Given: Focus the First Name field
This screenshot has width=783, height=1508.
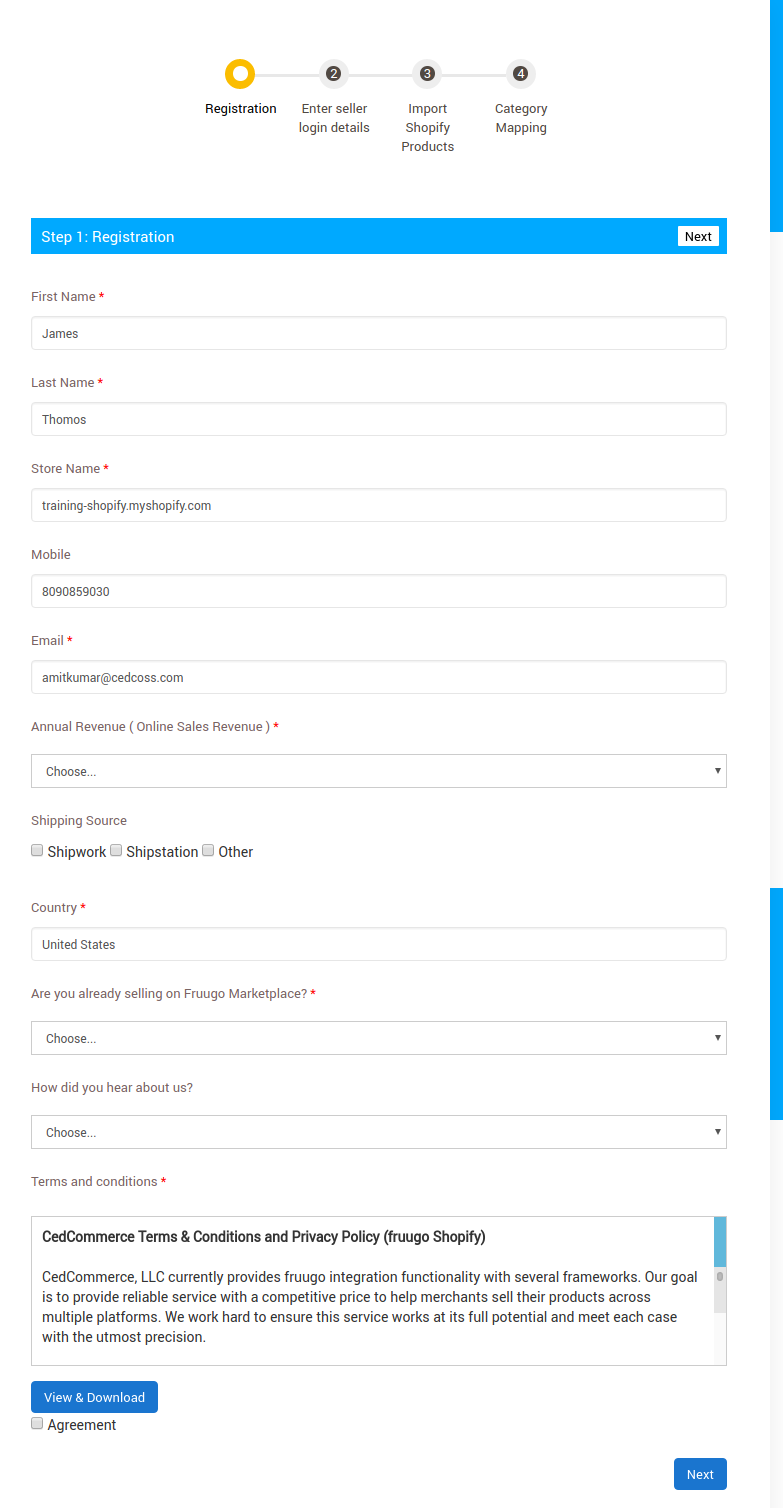Looking at the screenshot, I should click(379, 333).
